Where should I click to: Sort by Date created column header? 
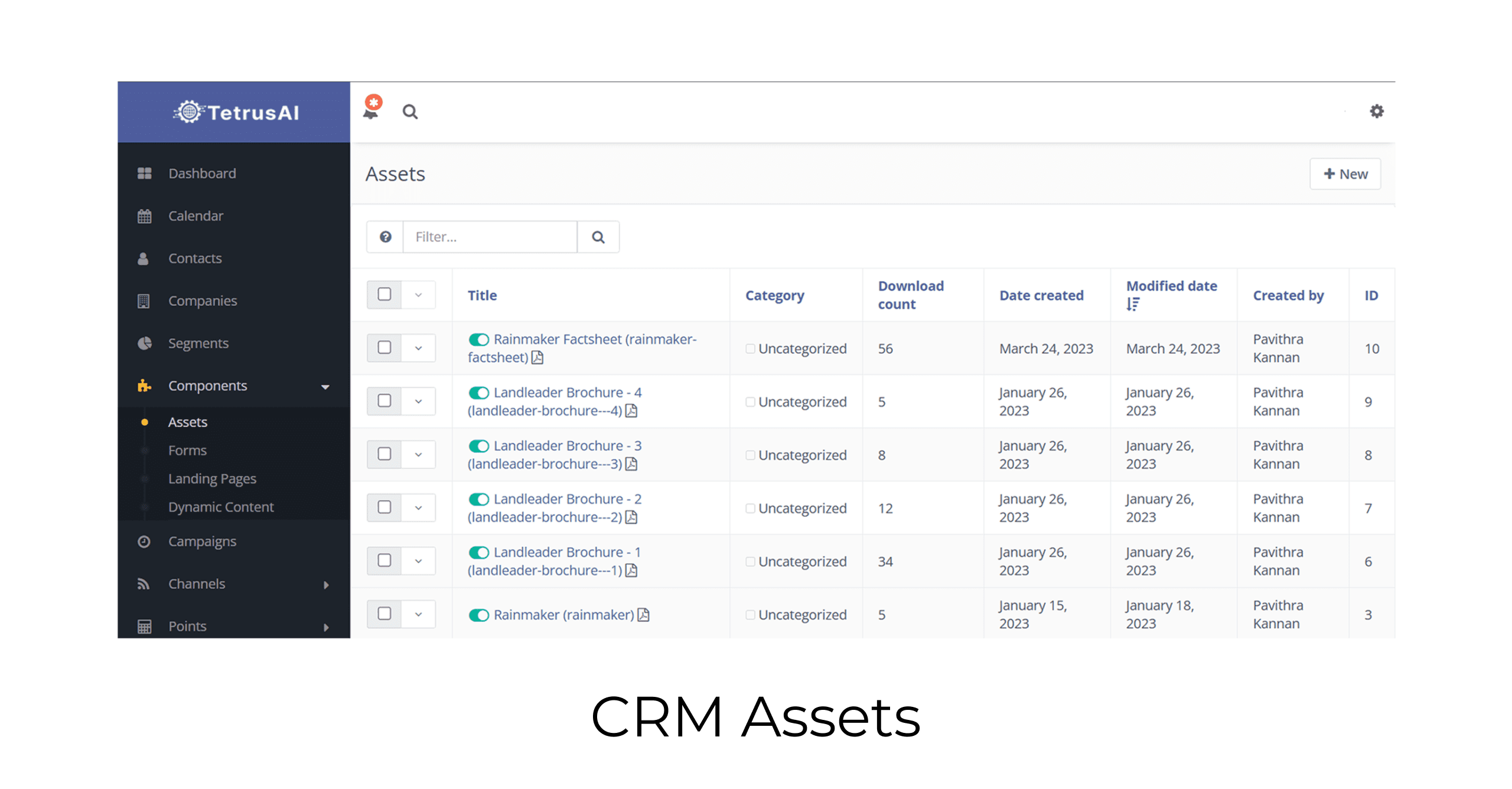[x=1041, y=295]
